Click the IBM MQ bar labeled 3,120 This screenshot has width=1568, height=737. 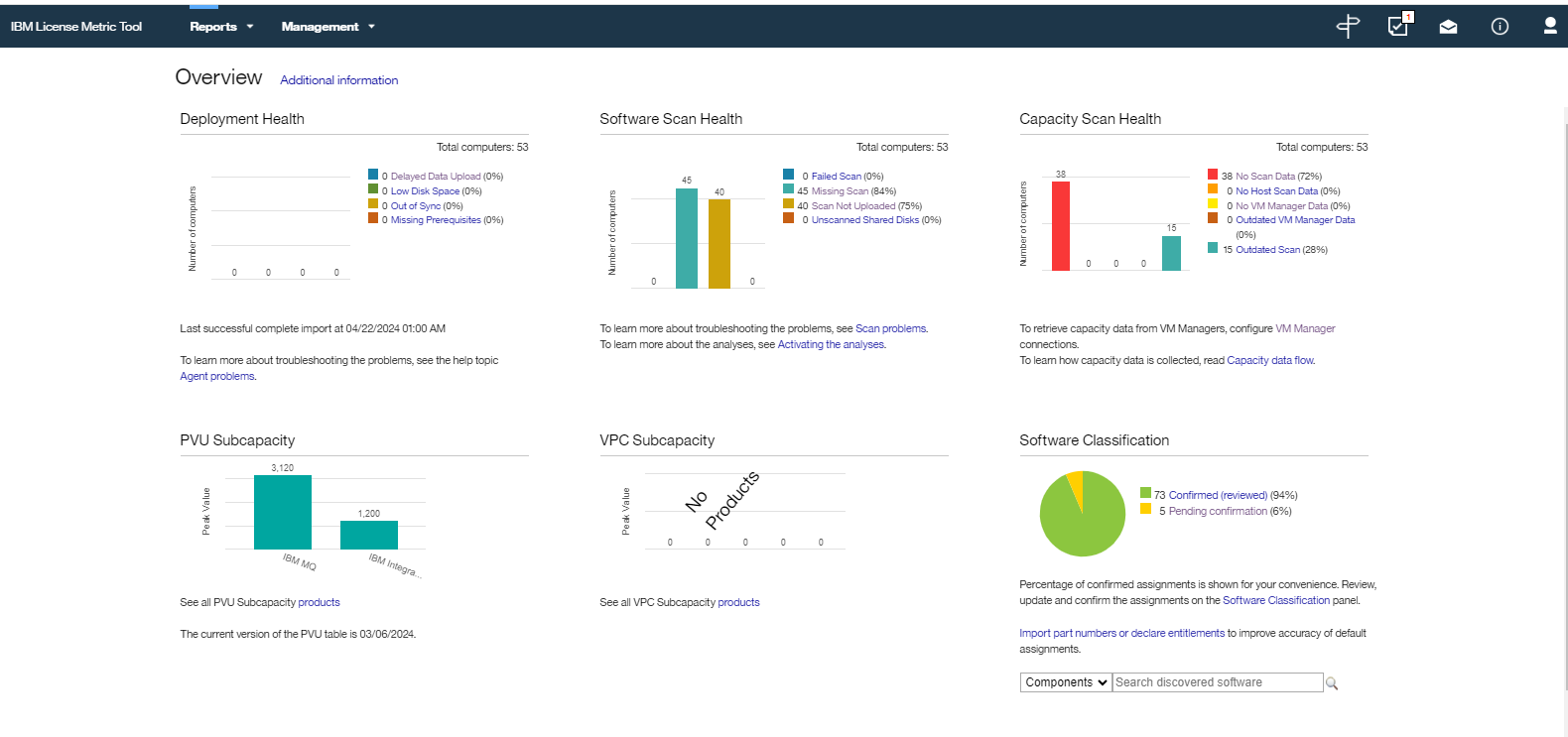click(x=283, y=512)
